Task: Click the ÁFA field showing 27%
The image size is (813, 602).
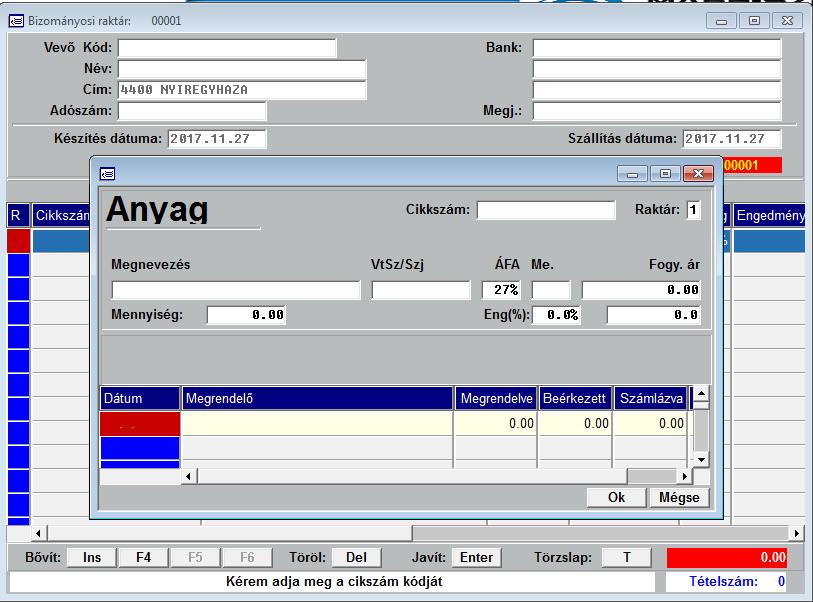Action: click(x=501, y=290)
